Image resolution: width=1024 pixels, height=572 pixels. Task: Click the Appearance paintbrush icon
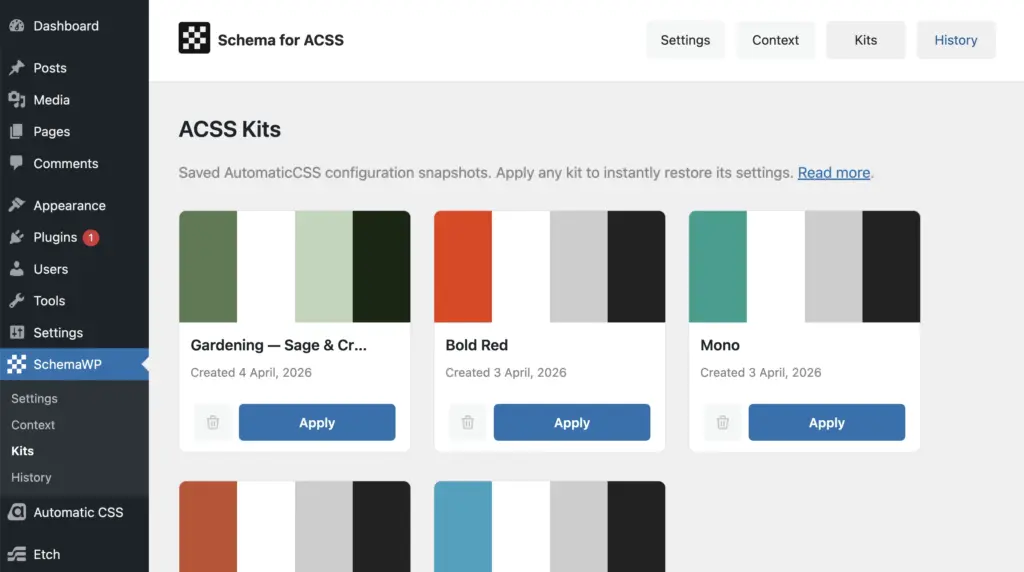[x=17, y=205]
